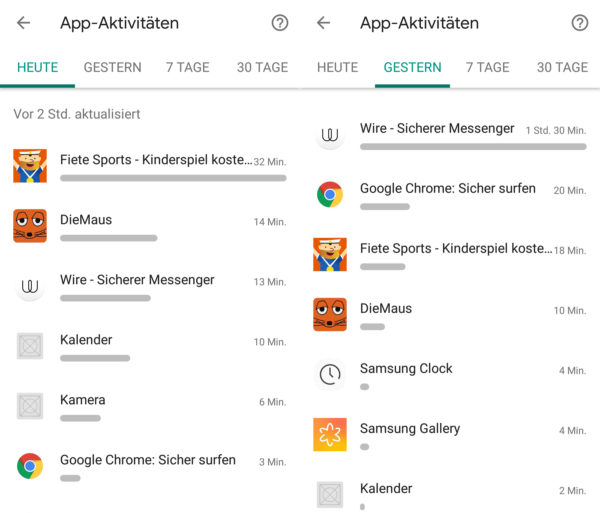Open Kalender entry with 10 Min.
This screenshot has height=513, width=600.
pyautogui.click(x=150, y=346)
